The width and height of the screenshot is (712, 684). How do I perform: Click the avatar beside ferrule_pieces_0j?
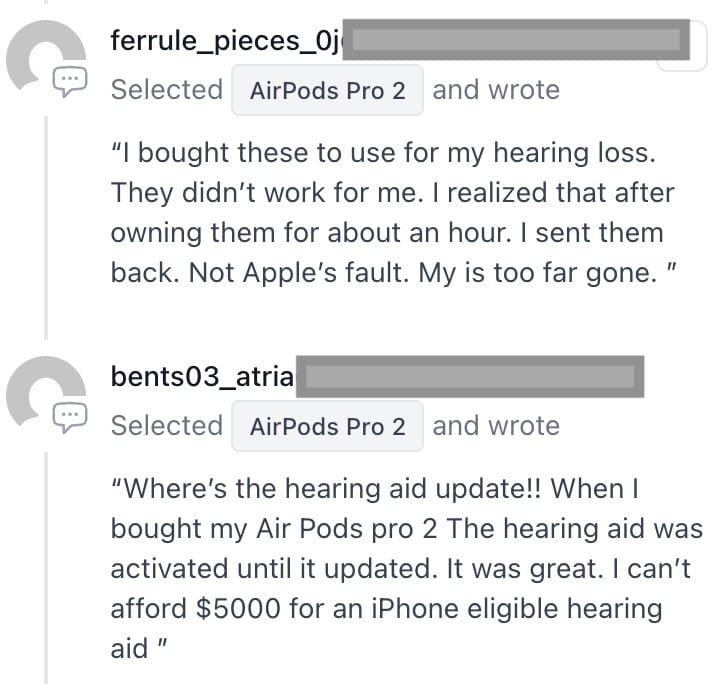(42, 56)
